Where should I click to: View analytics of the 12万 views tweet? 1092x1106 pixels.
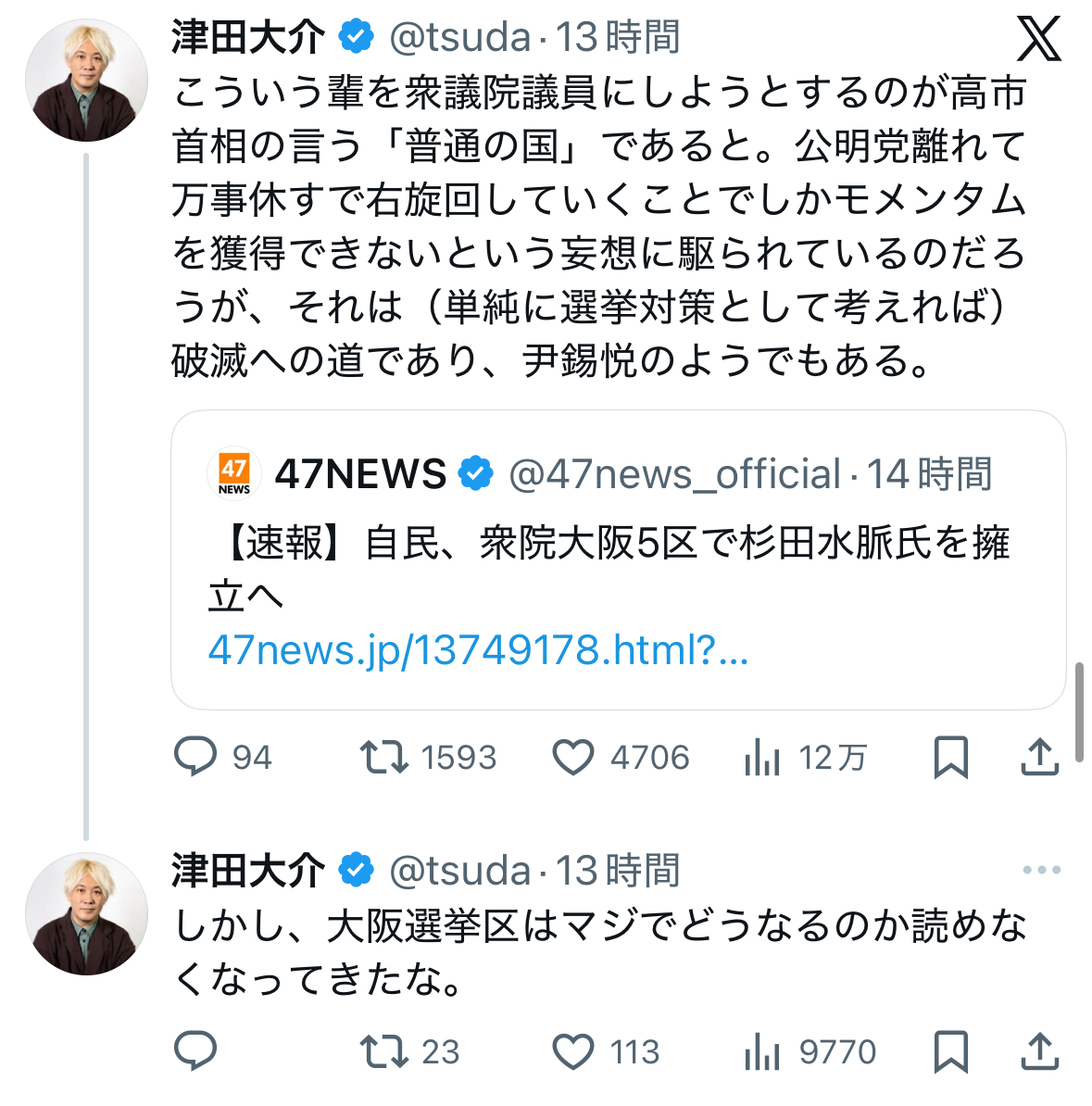(x=762, y=759)
